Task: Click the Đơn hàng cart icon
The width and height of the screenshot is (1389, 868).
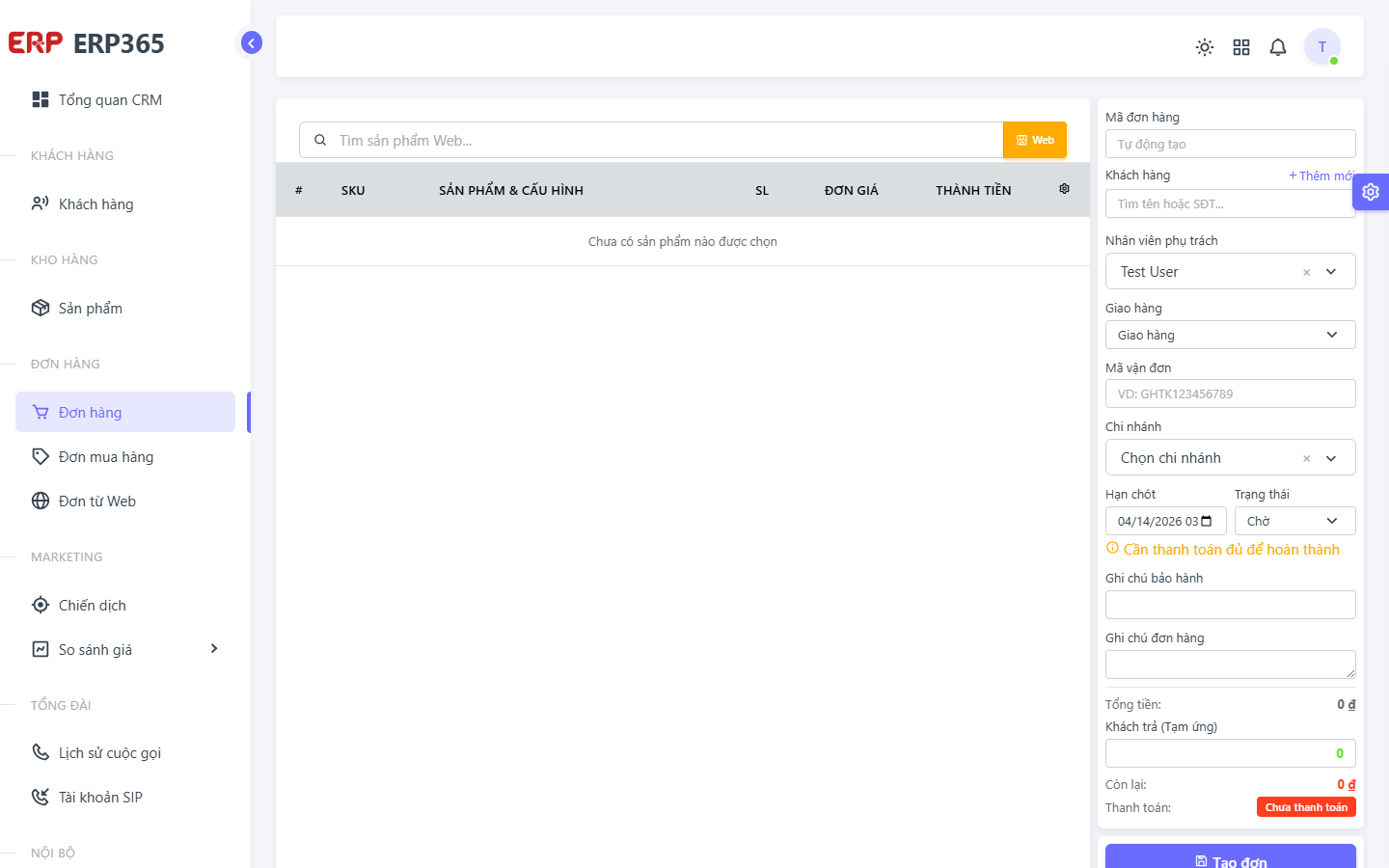Action: [41, 412]
